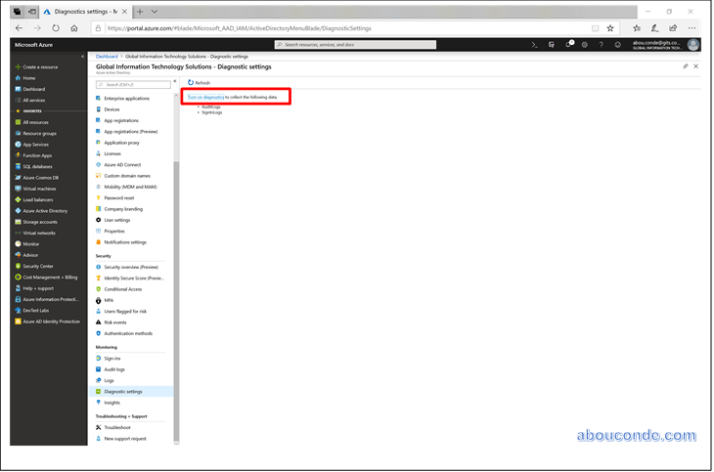714x472 pixels.
Task: Favorite this page with the star icon
Action: click(610, 28)
